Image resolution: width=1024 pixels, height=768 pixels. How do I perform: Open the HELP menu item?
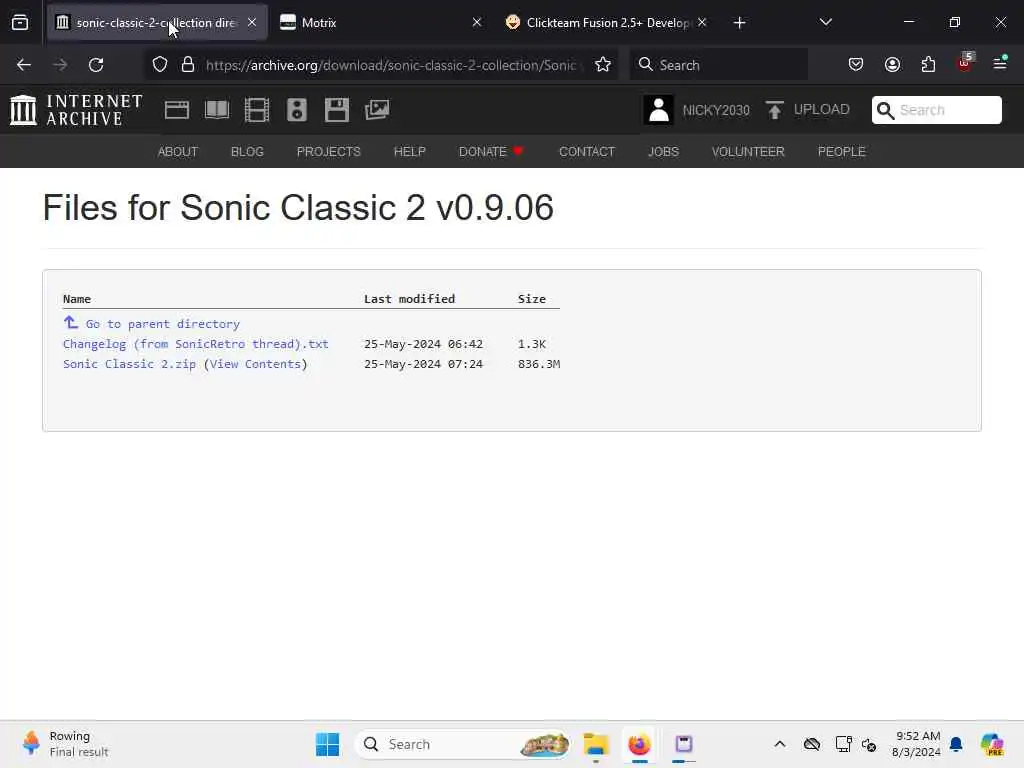tap(409, 152)
